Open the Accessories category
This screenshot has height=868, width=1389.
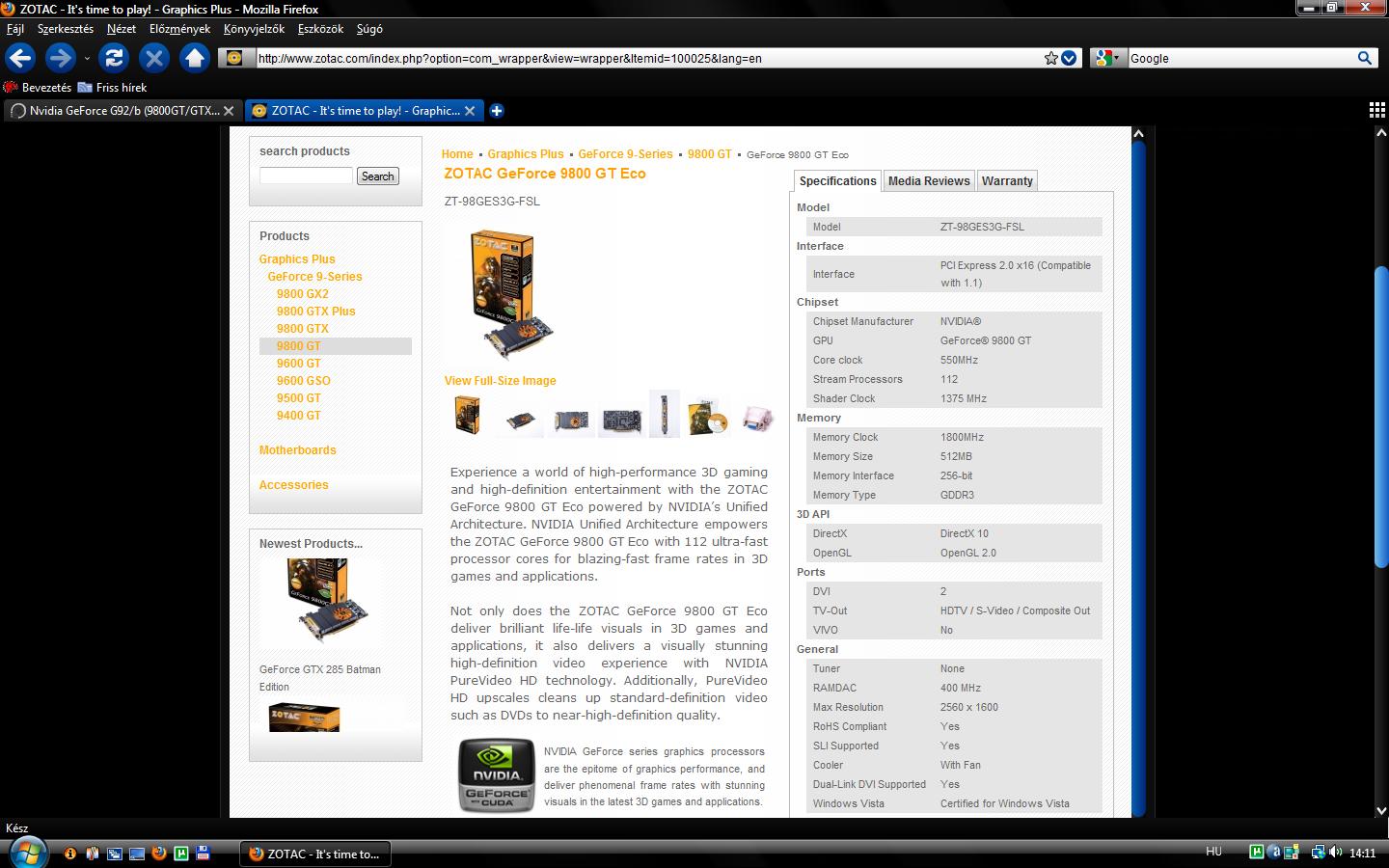point(294,485)
